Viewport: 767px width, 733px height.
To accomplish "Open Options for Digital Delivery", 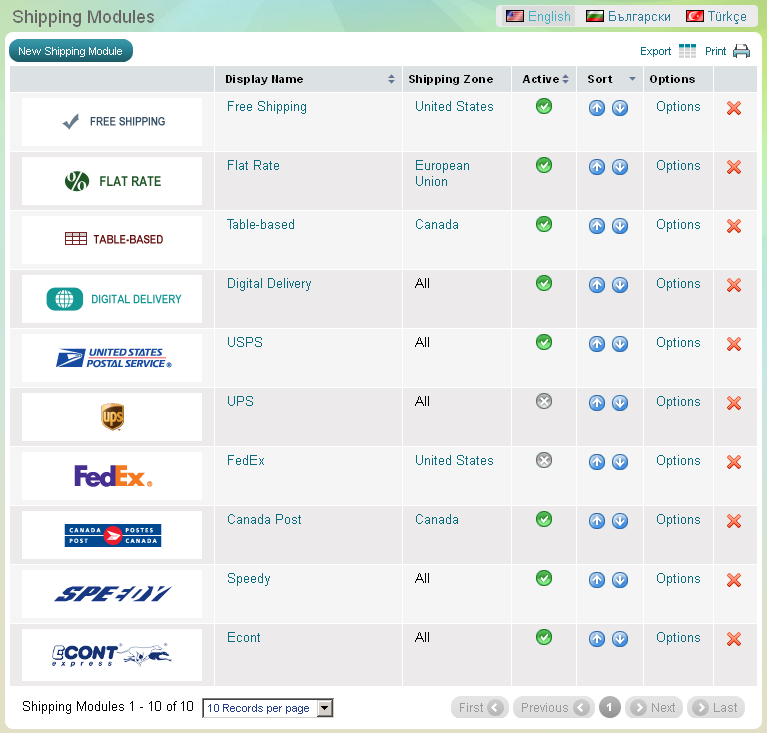I will click(x=678, y=284).
